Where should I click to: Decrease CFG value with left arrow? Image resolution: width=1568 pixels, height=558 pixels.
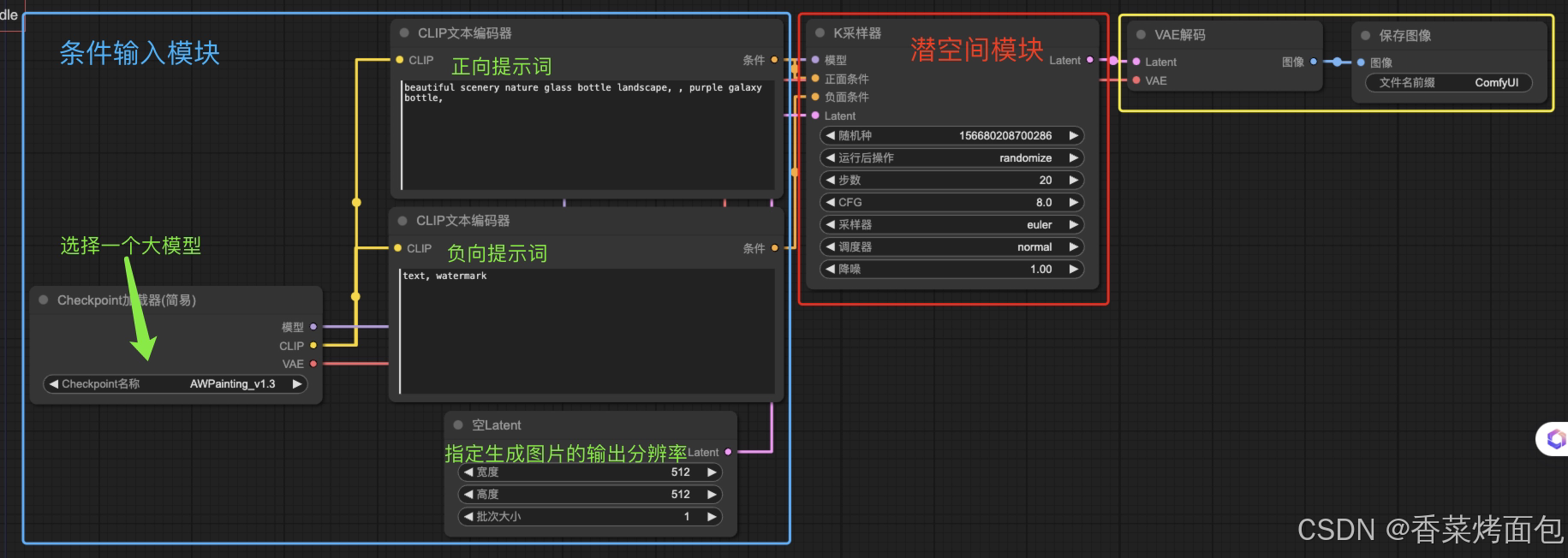pyautogui.click(x=830, y=202)
